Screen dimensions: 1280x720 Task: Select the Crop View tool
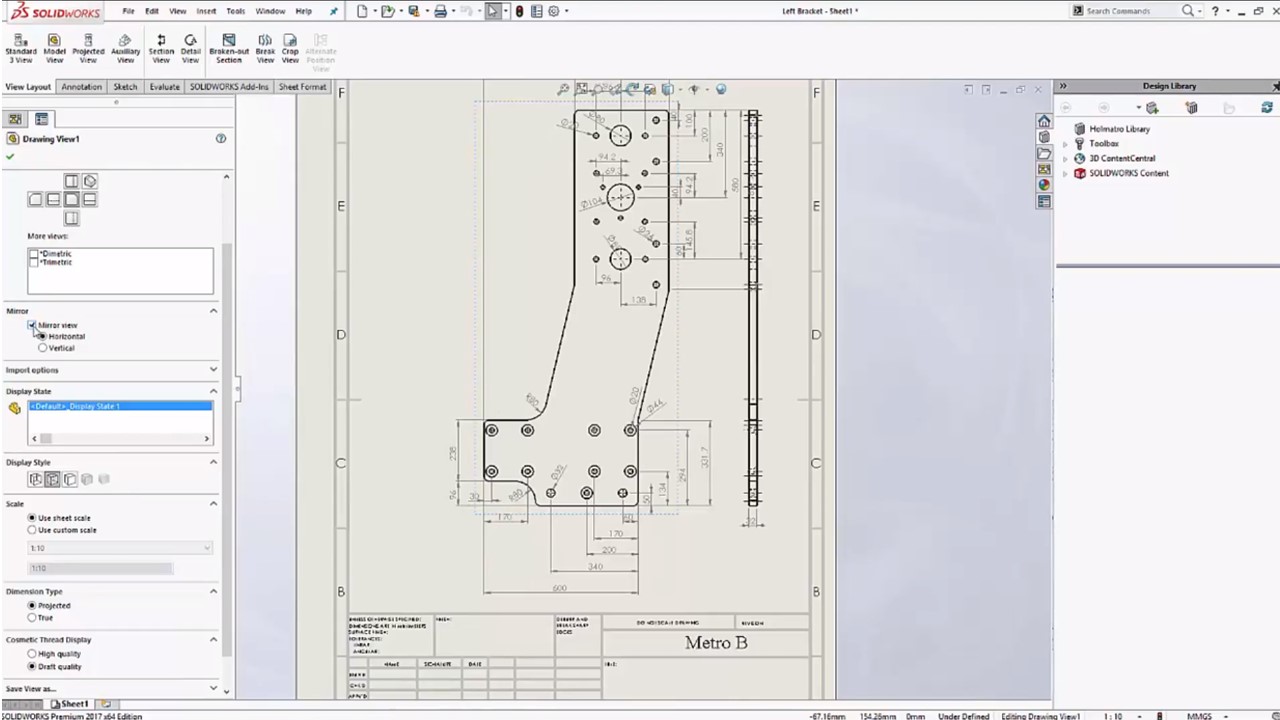click(290, 48)
